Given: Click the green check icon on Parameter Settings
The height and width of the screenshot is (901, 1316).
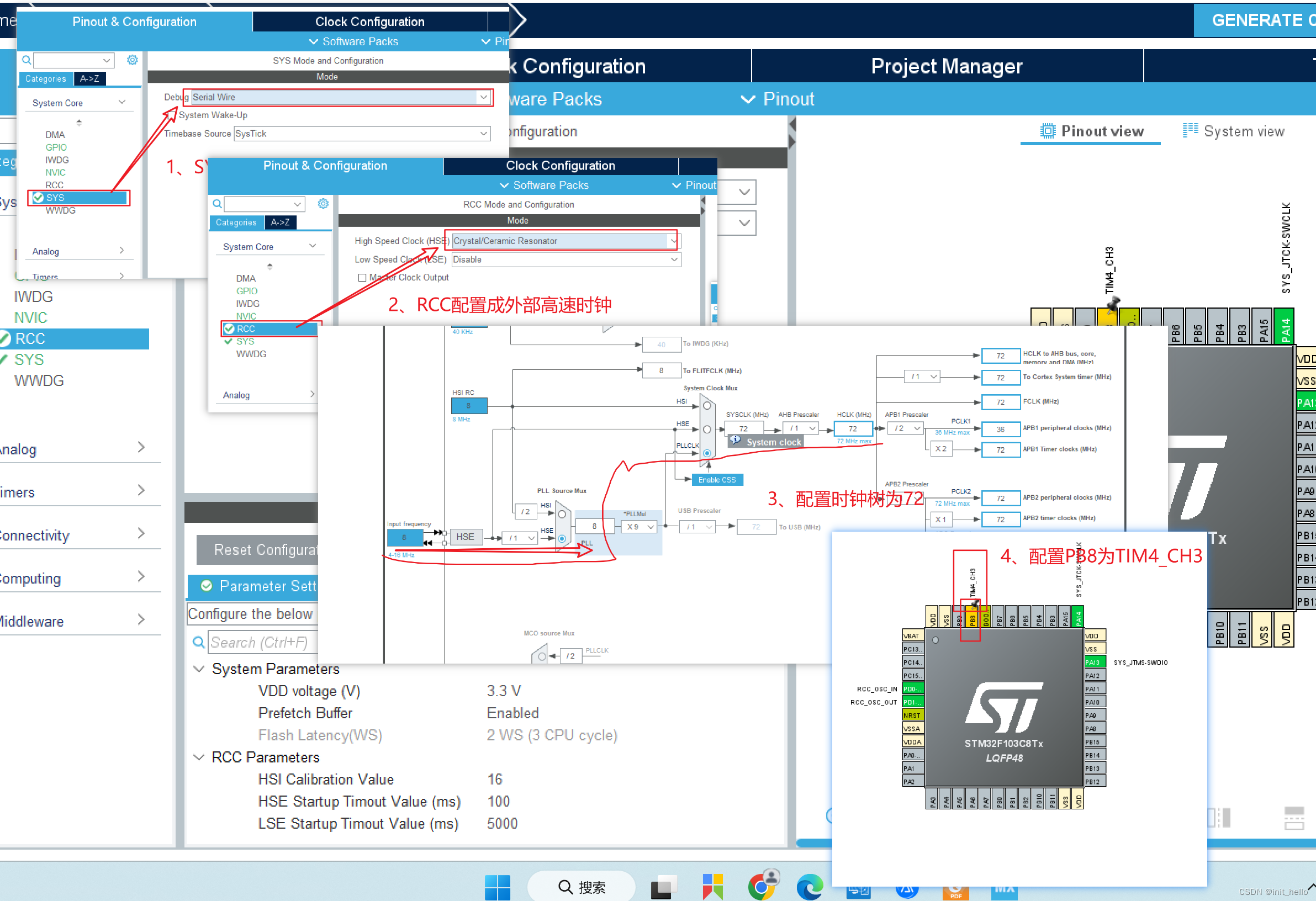Looking at the screenshot, I should coord(207,586).
